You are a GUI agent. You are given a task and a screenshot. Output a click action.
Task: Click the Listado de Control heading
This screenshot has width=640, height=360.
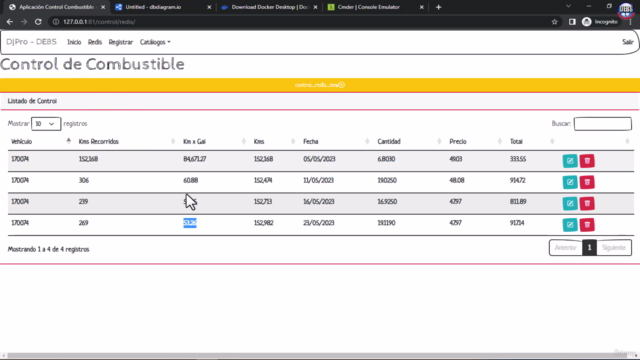tap(32, 101)
